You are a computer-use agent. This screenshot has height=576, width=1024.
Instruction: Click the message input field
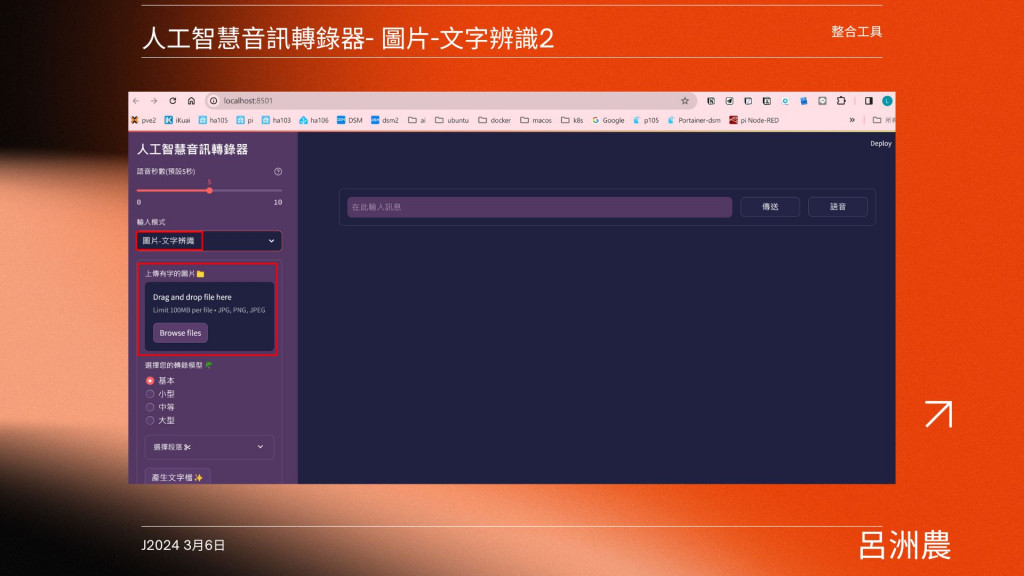tap(539, 206)
